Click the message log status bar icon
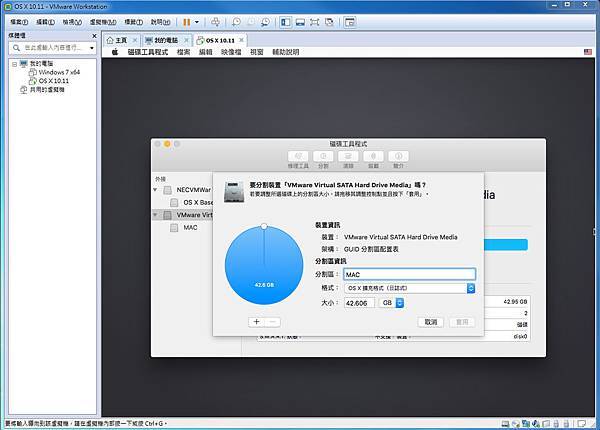This screenshot has height=430, width=600. [582, 423]
